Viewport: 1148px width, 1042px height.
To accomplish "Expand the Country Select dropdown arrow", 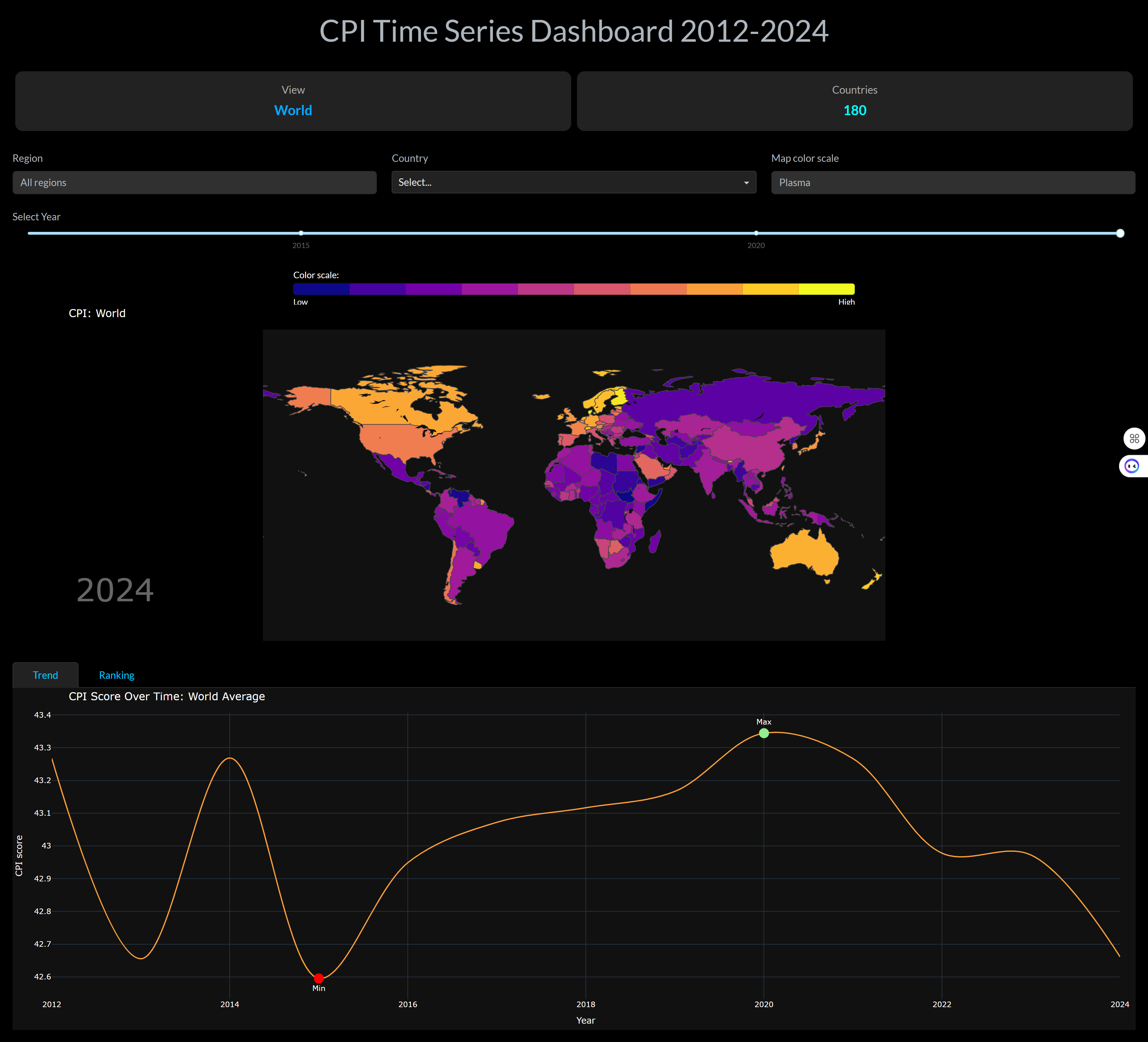I will click(x=746, y=183).
